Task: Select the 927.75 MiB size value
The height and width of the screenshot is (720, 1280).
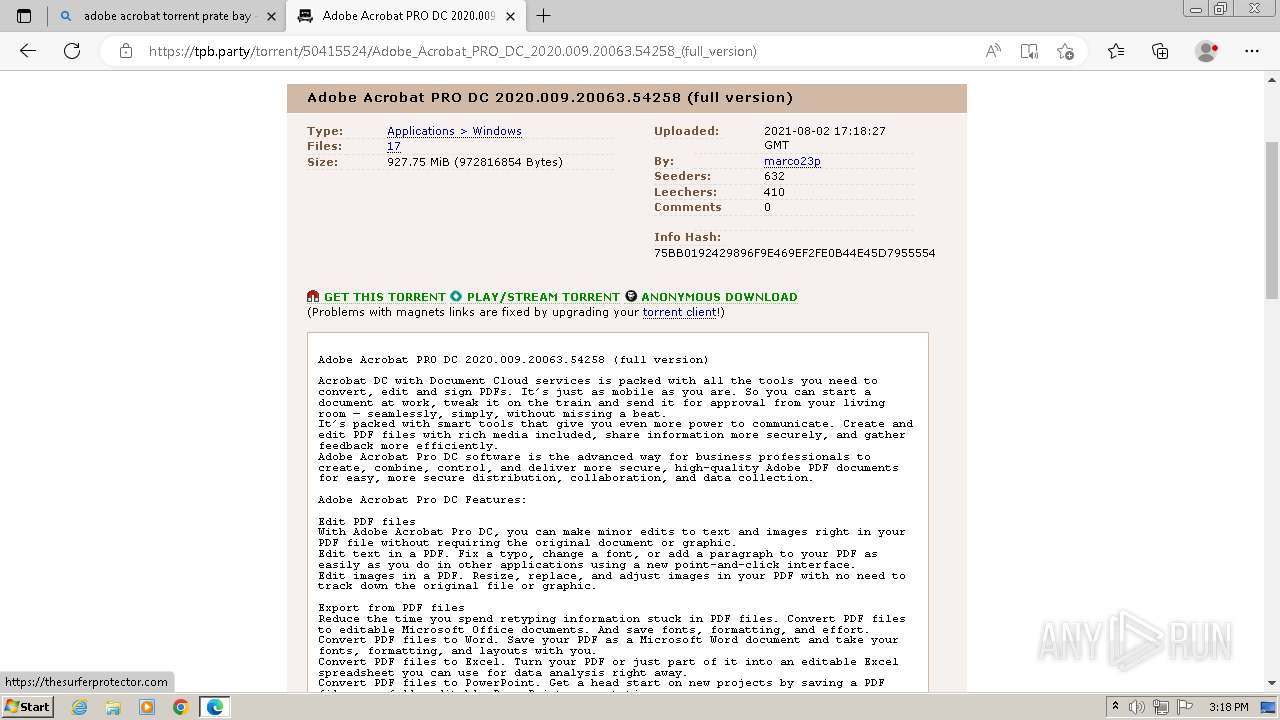Action: coord(475,162)
